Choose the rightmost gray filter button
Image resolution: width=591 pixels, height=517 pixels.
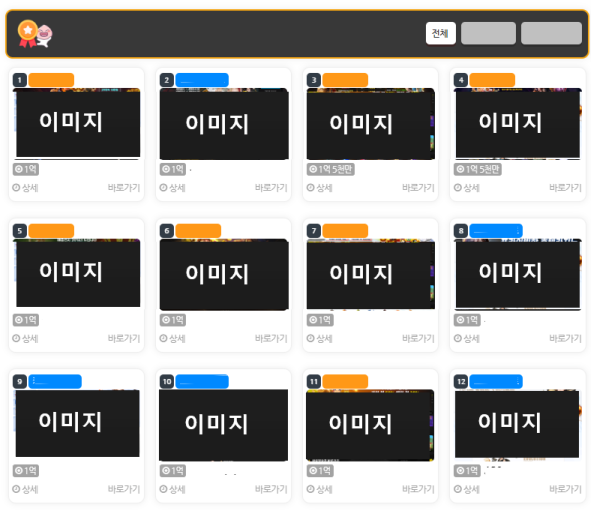[551, 34]
